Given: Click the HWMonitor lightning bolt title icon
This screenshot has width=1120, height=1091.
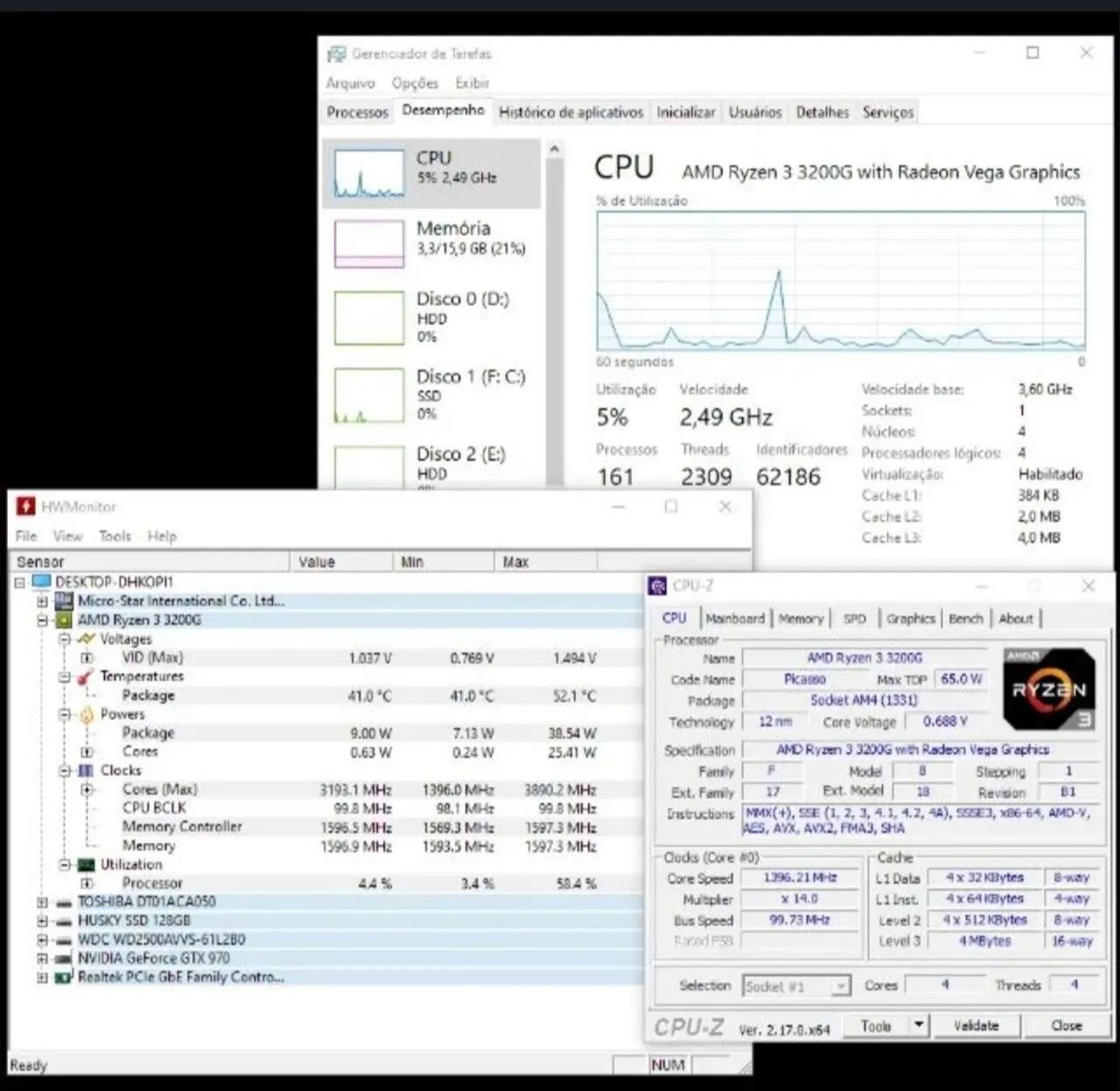Looking at the screenshot, I should 24,507.
